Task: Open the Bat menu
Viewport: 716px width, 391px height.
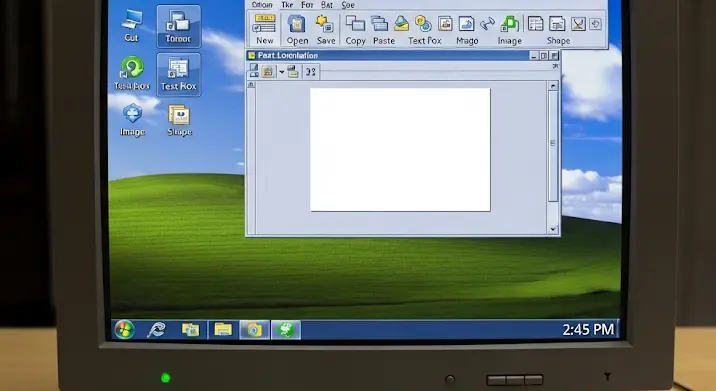Action: point(326,5)
